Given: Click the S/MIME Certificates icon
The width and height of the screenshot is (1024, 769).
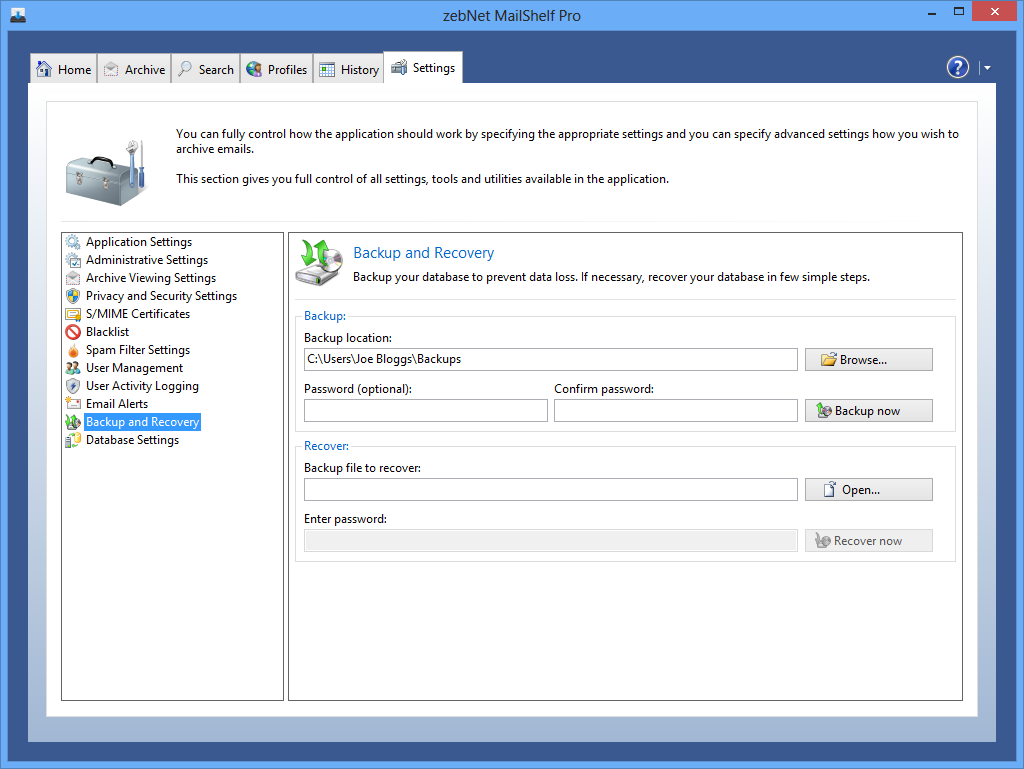Looking at the screenshot, I should click(73, 314).
